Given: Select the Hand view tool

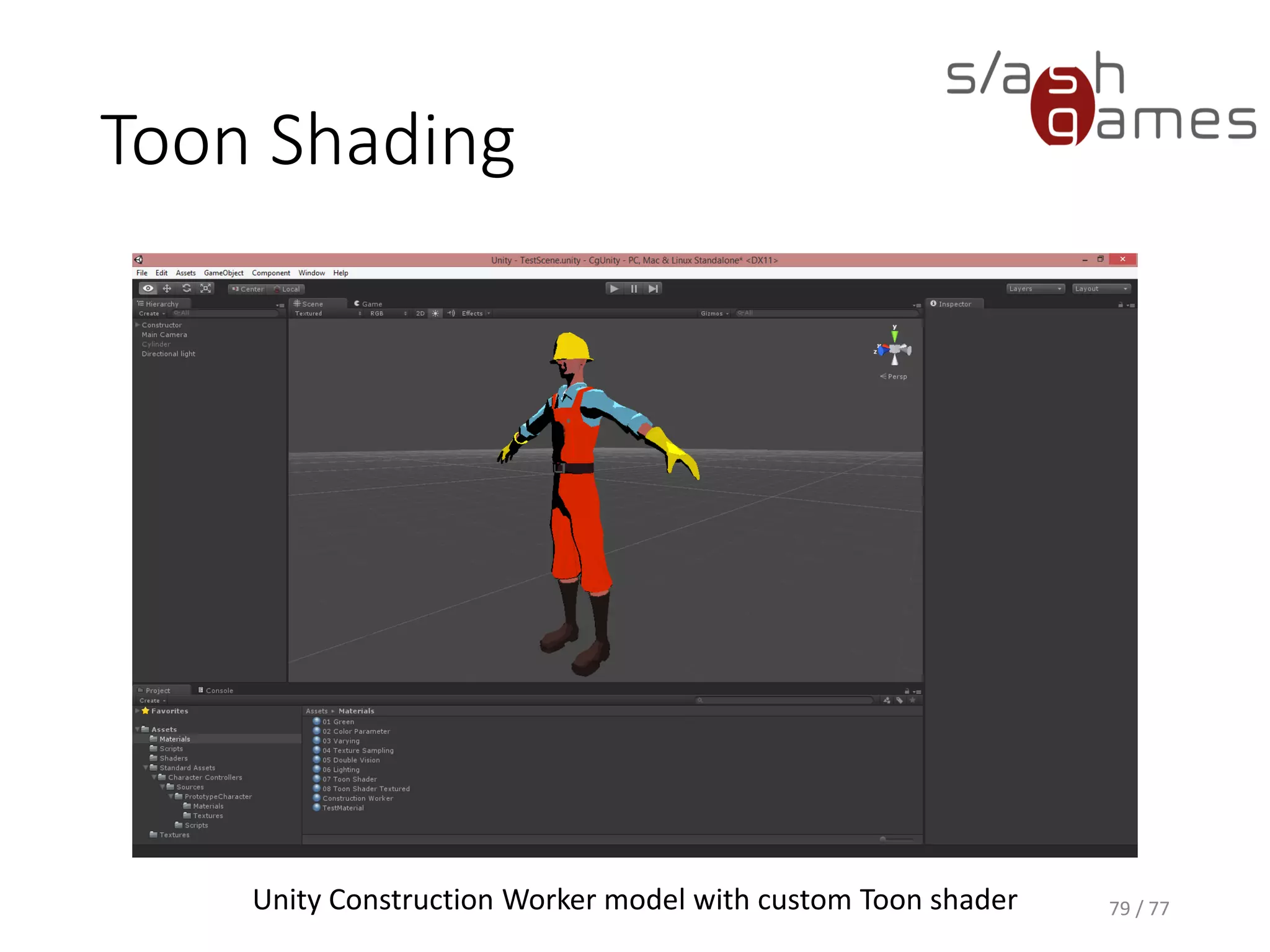Looking at the screenshot, I should 148,289.
